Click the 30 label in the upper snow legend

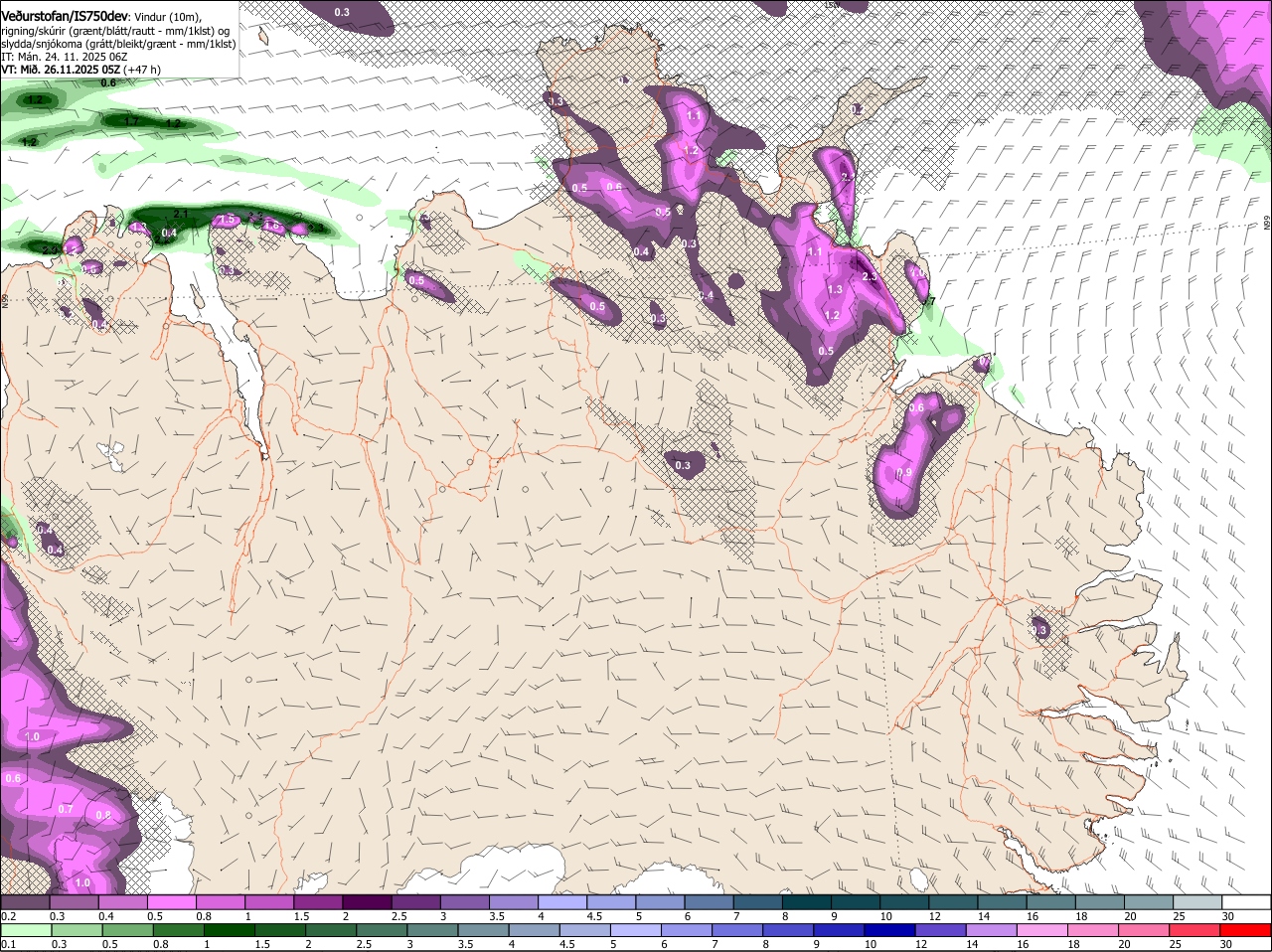(1227, 916)
